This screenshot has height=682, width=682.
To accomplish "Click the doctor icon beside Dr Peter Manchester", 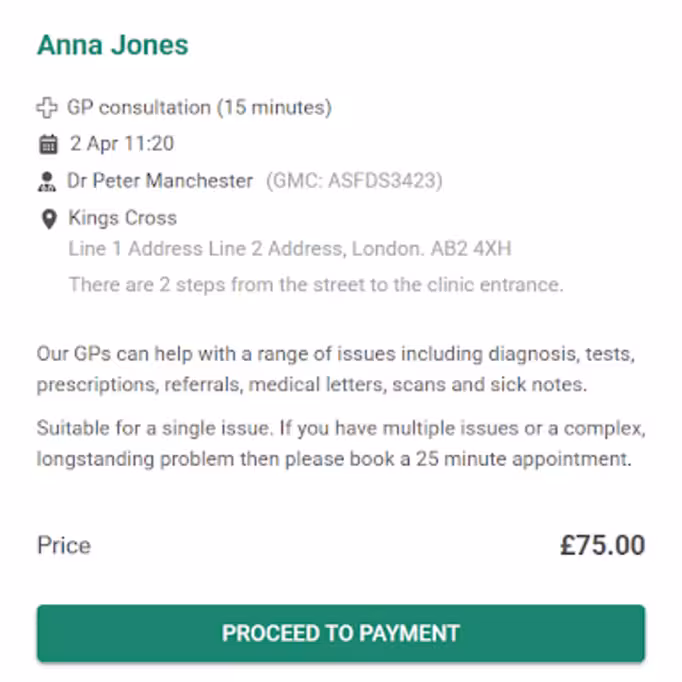I will click(x=47, y=182).
